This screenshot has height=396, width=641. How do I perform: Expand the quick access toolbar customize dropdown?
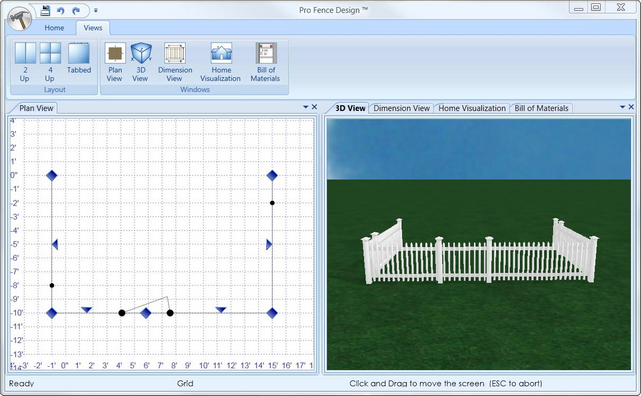96,11
